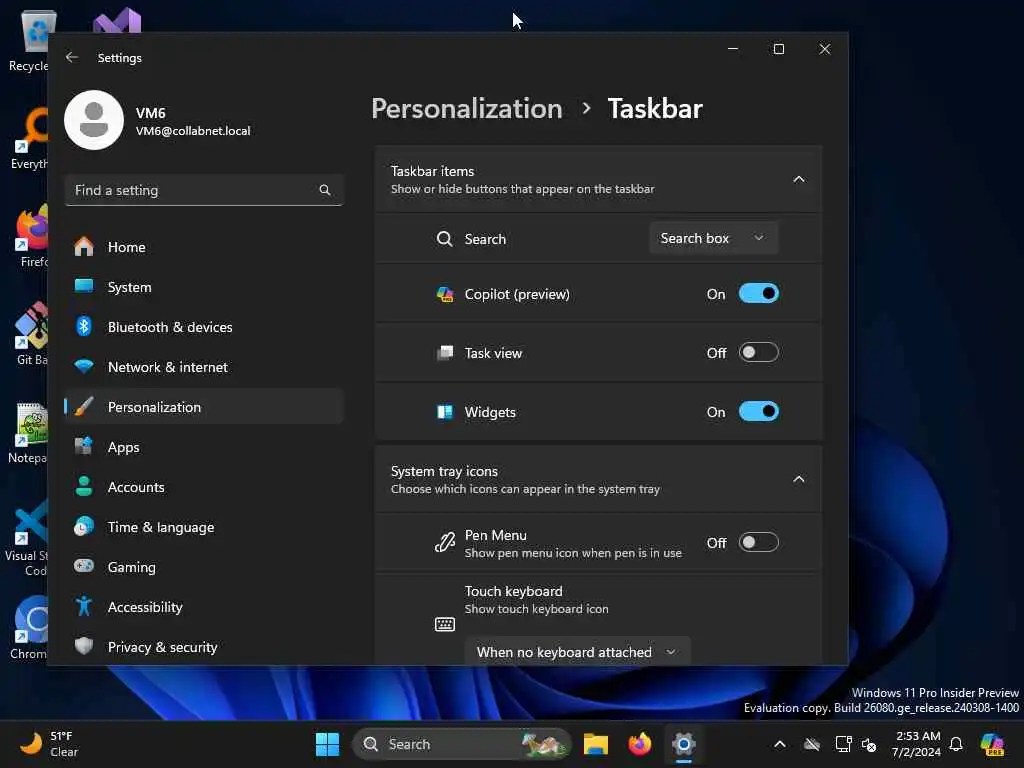Click the Home house icon in sidebar
The height and width of the screenshot is (768, 1024).
pyautogui.click(x=84, y=247)
